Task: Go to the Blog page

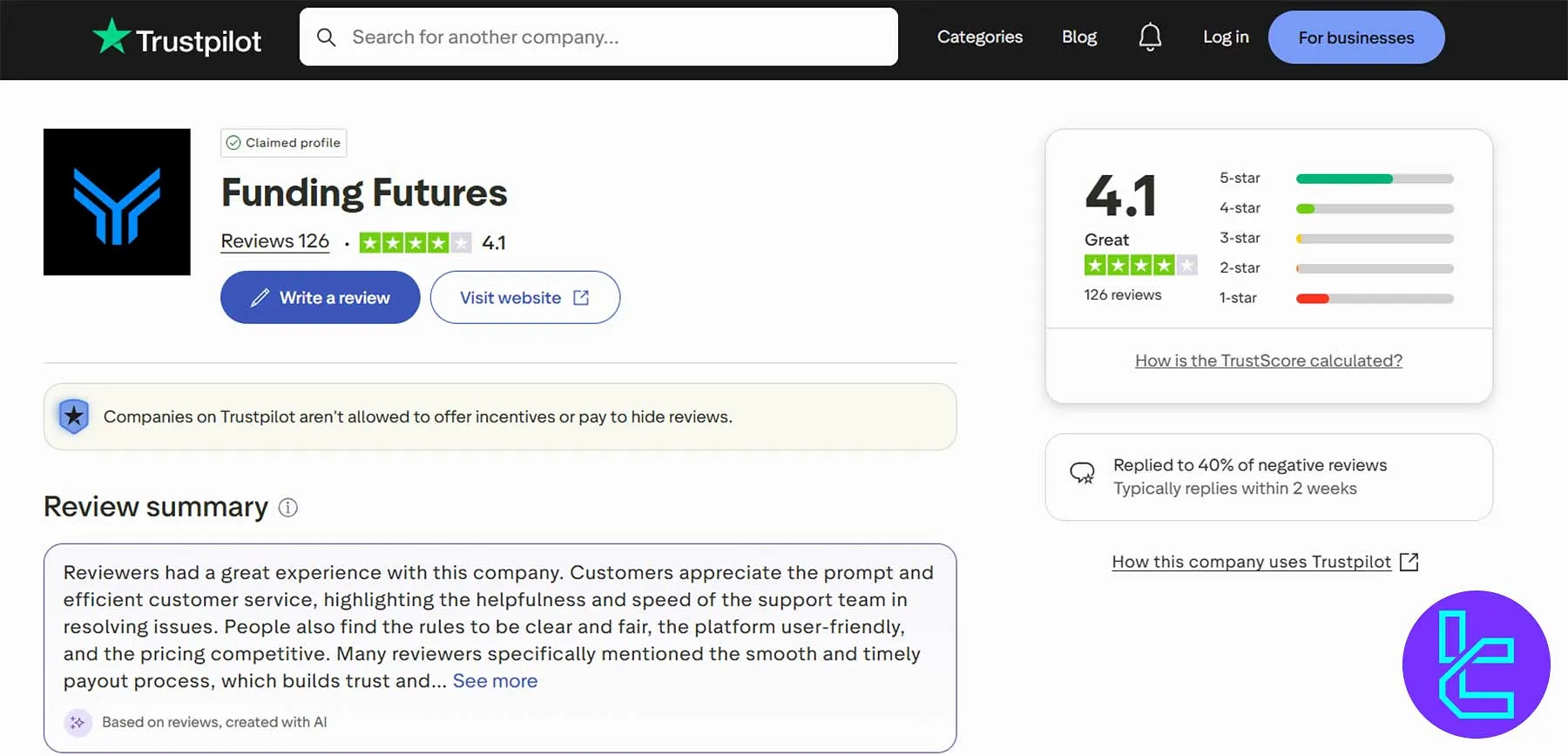Action: tap(1078, 37)
